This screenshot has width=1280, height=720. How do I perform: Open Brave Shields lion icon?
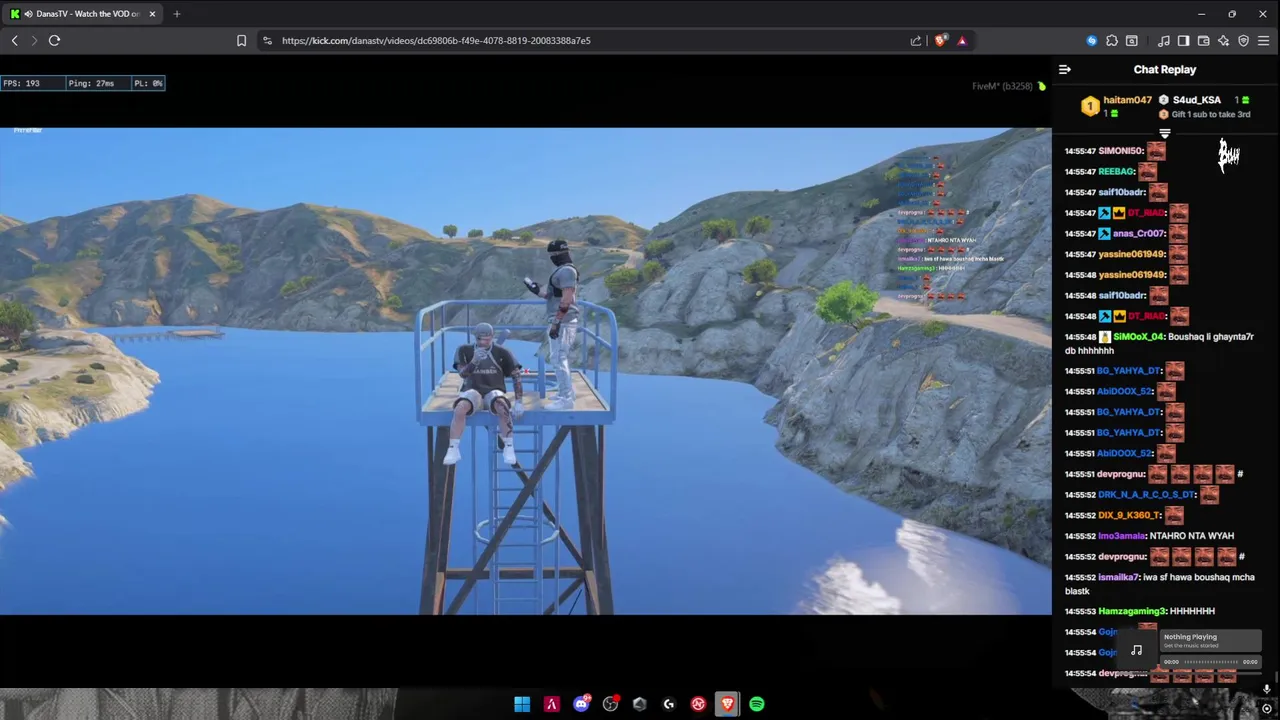(x=941, y=41)
